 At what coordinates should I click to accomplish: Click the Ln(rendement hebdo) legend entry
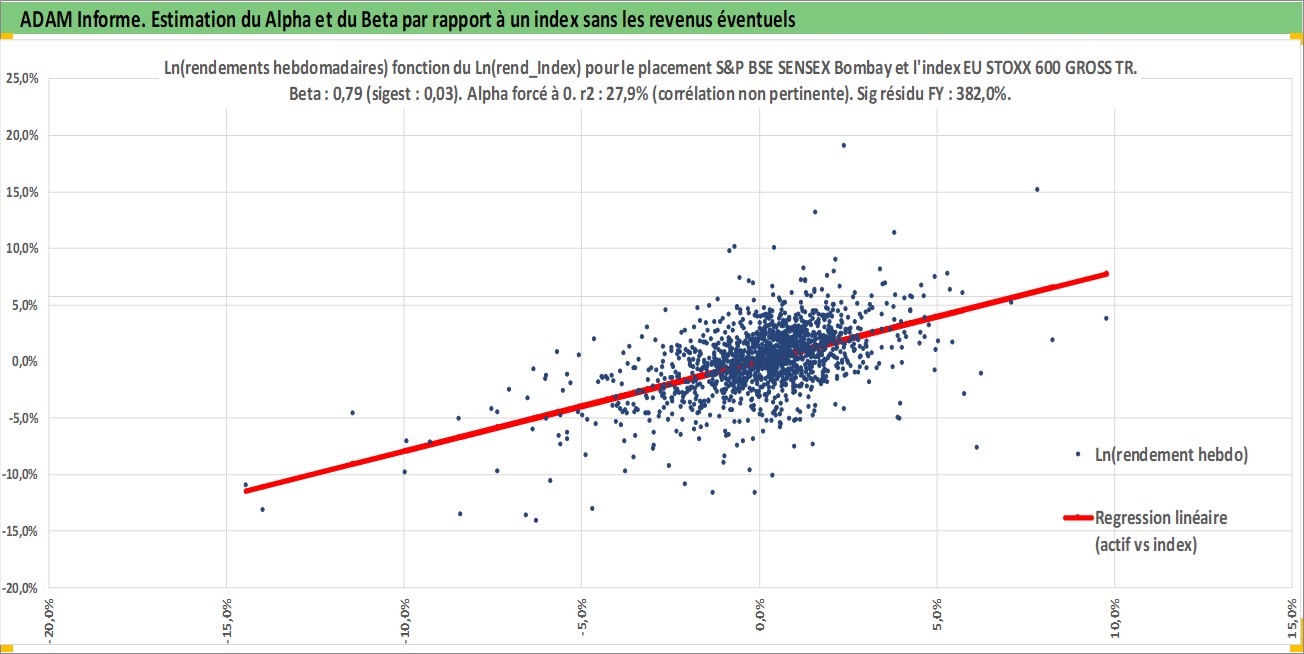1171,454
